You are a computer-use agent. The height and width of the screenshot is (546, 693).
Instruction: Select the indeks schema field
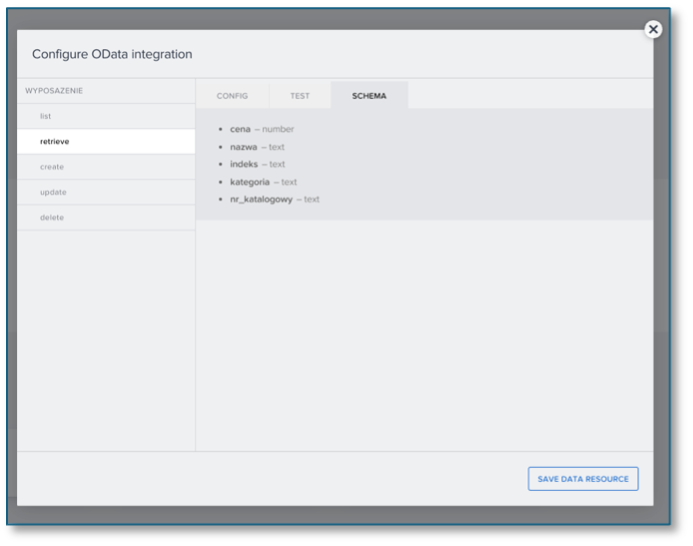click(x=244, y=164)
